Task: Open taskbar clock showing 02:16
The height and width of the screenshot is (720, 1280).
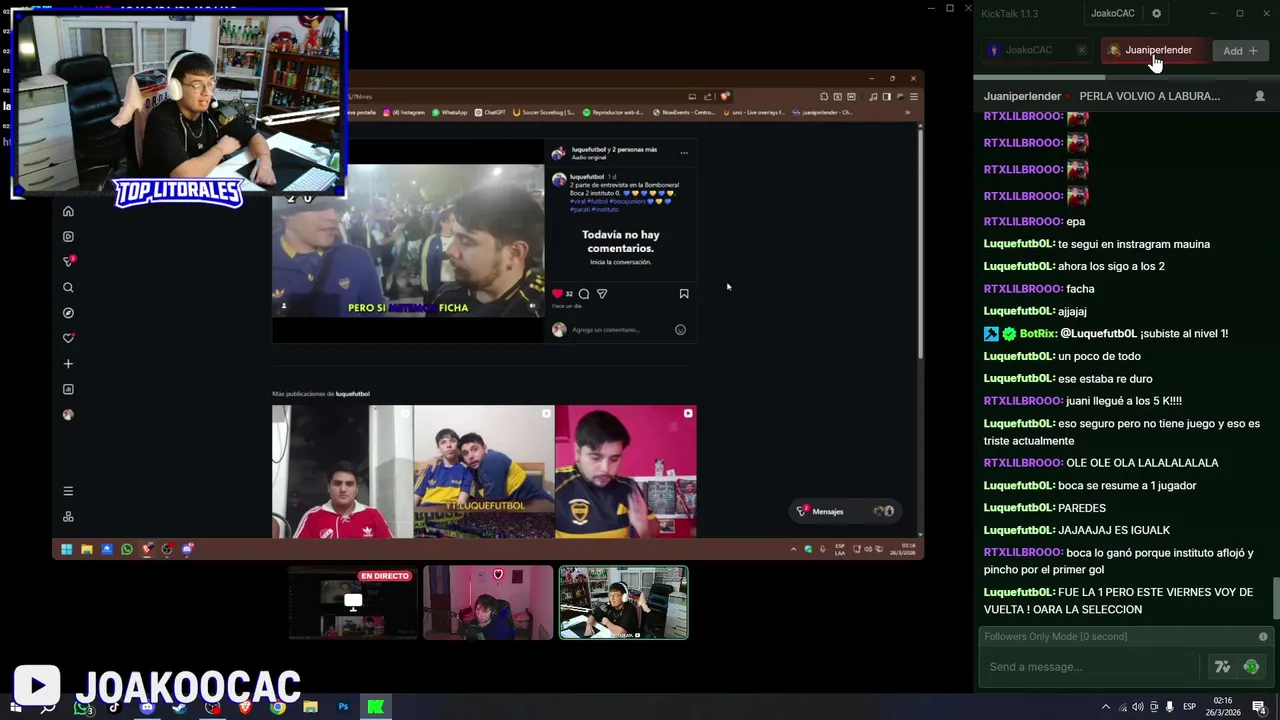Action: tap(1223, 706)
